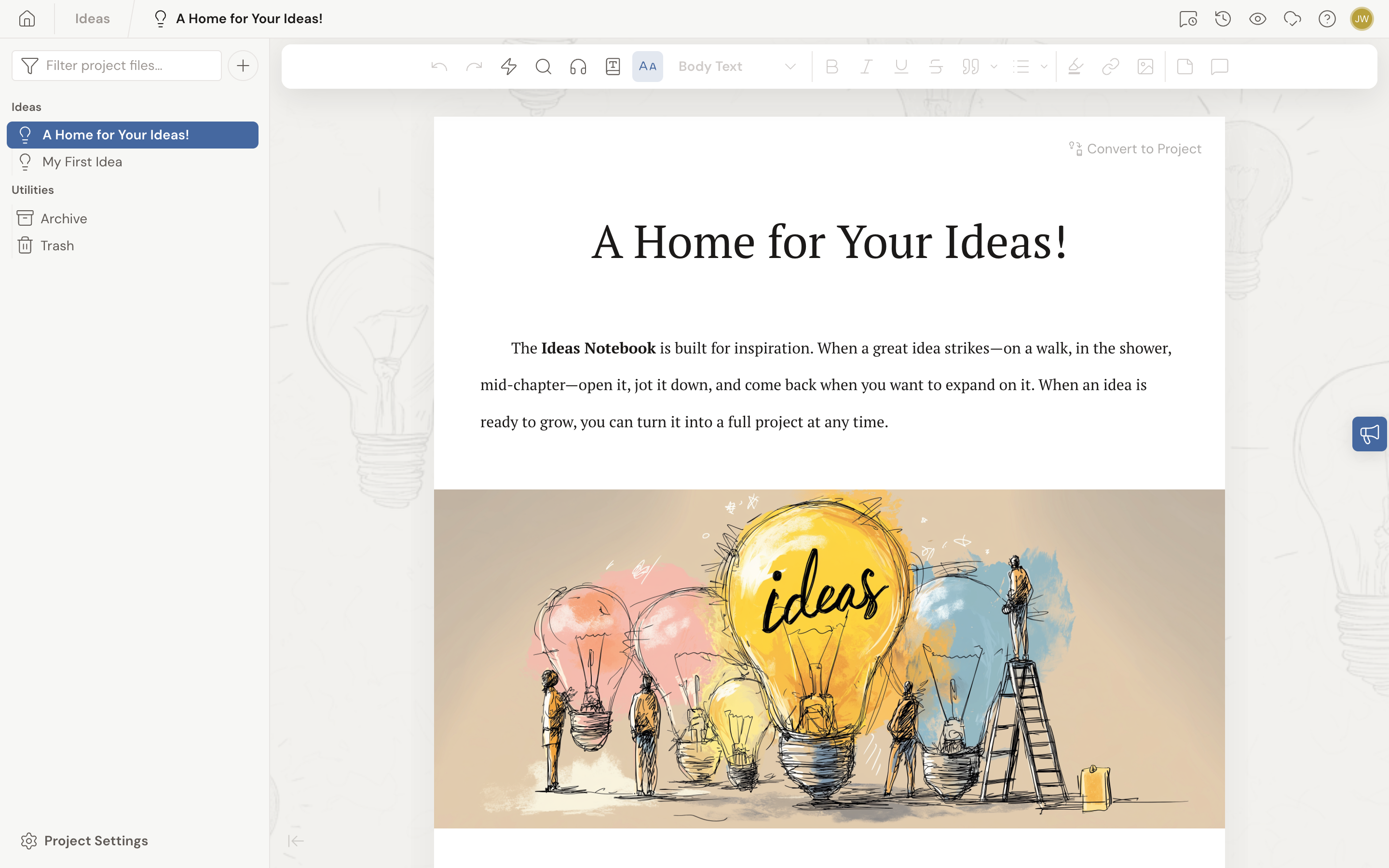The width and height of the screenshot is (1389, 868).
Task: Open the Body Text style dropdown
Action: point(737,67)
